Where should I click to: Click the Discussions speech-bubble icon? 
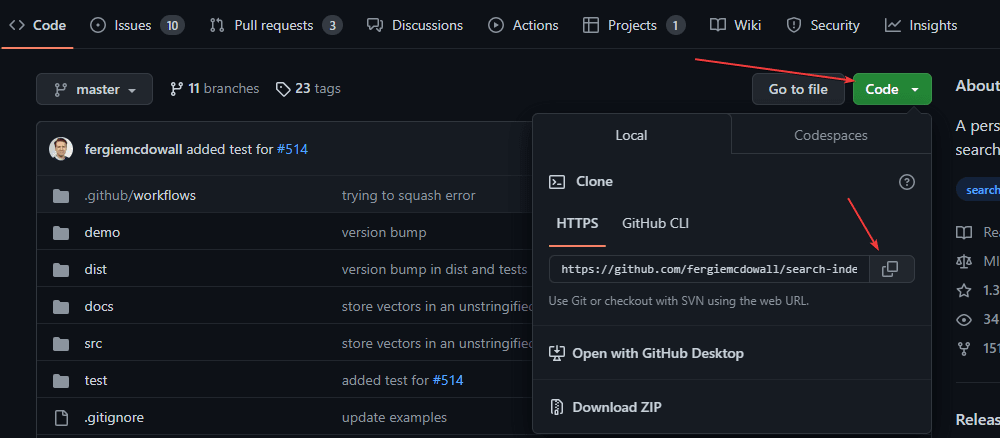coord(375,26)
